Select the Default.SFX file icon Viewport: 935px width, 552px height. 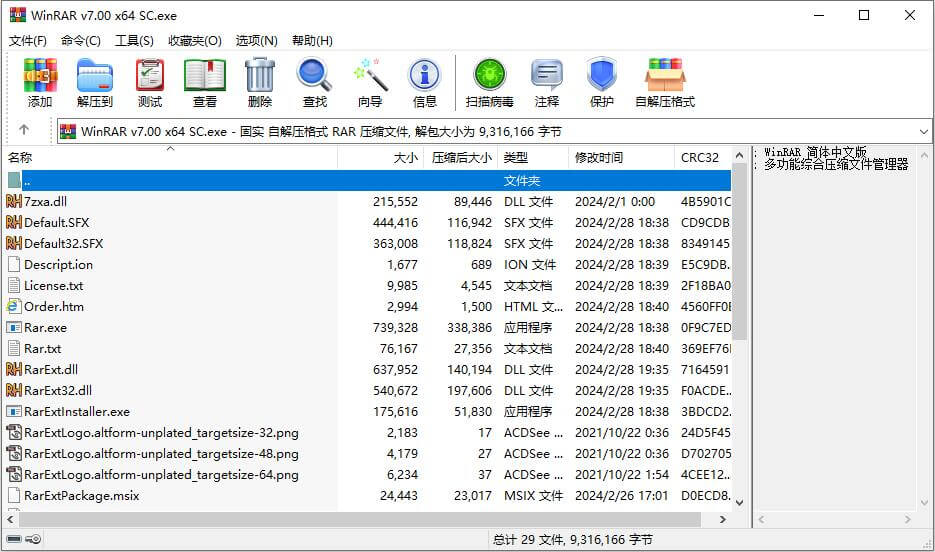pos(14,222)
